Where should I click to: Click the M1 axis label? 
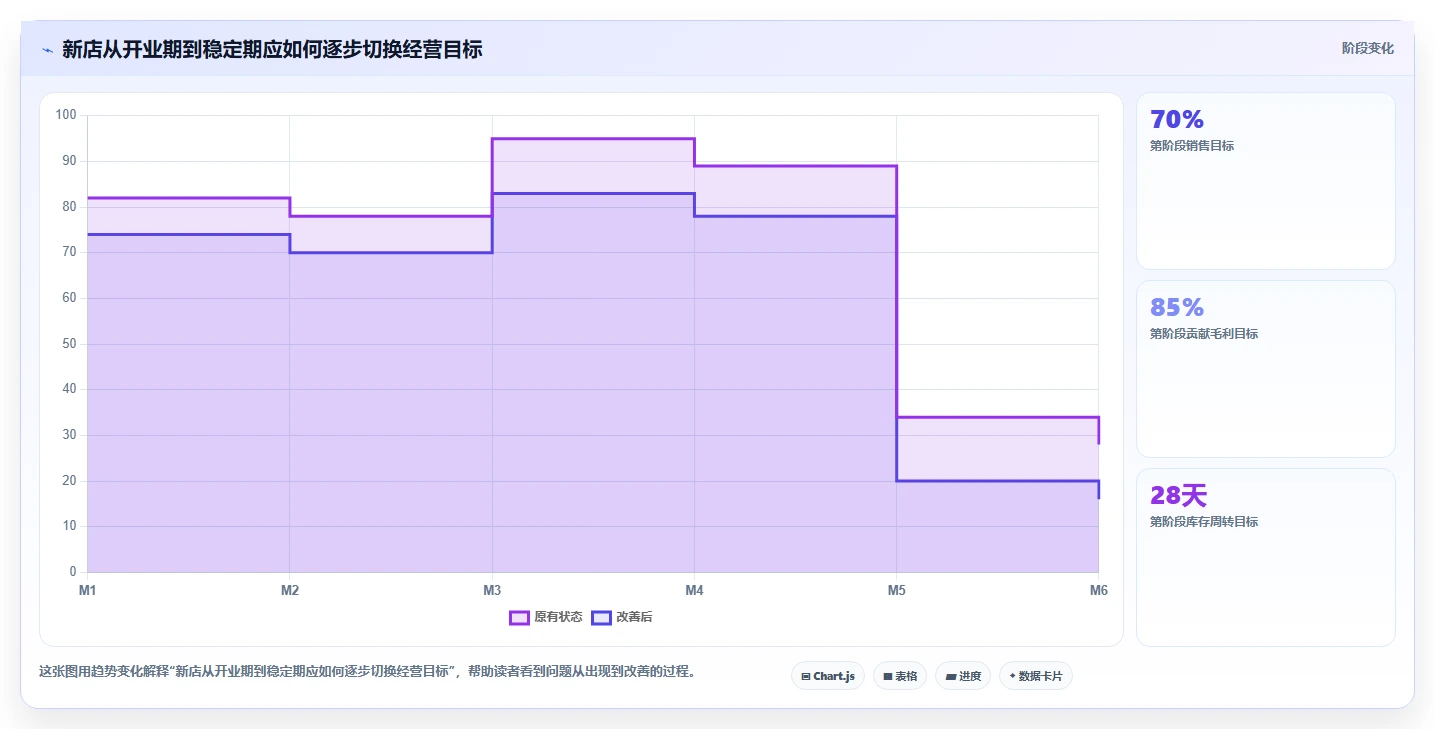pyautogui.click(x=88, y=591)
